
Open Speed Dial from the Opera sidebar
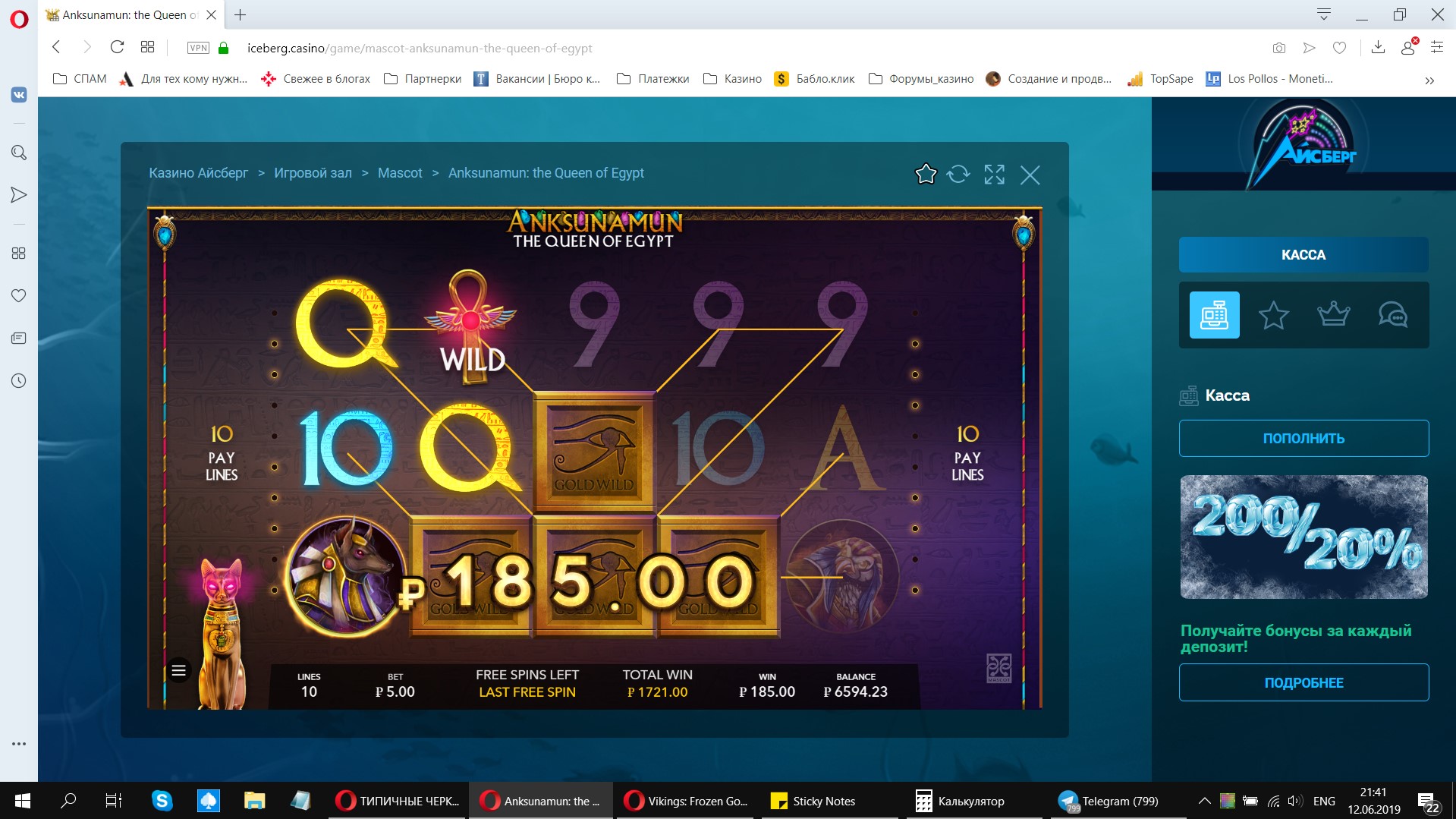coord(19,253)
